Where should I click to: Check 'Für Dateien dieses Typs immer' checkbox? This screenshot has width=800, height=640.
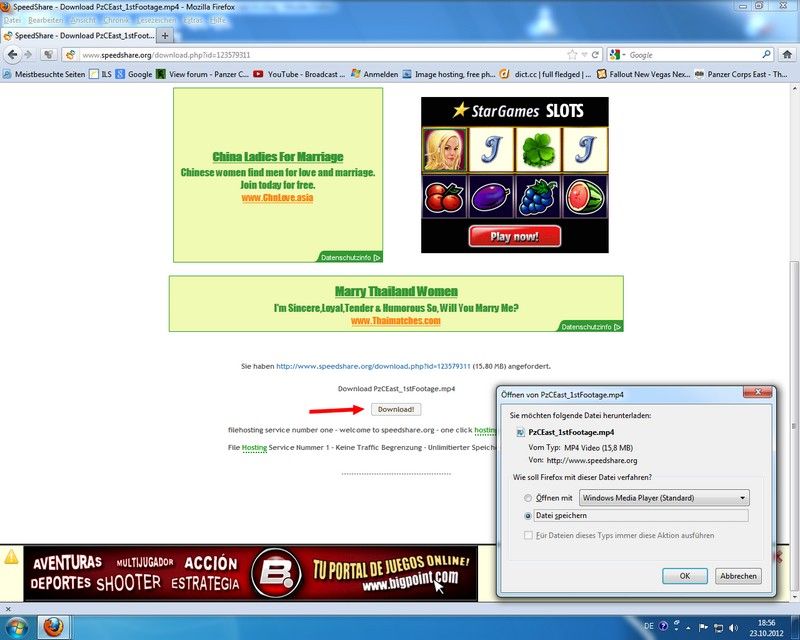point(528,535)
